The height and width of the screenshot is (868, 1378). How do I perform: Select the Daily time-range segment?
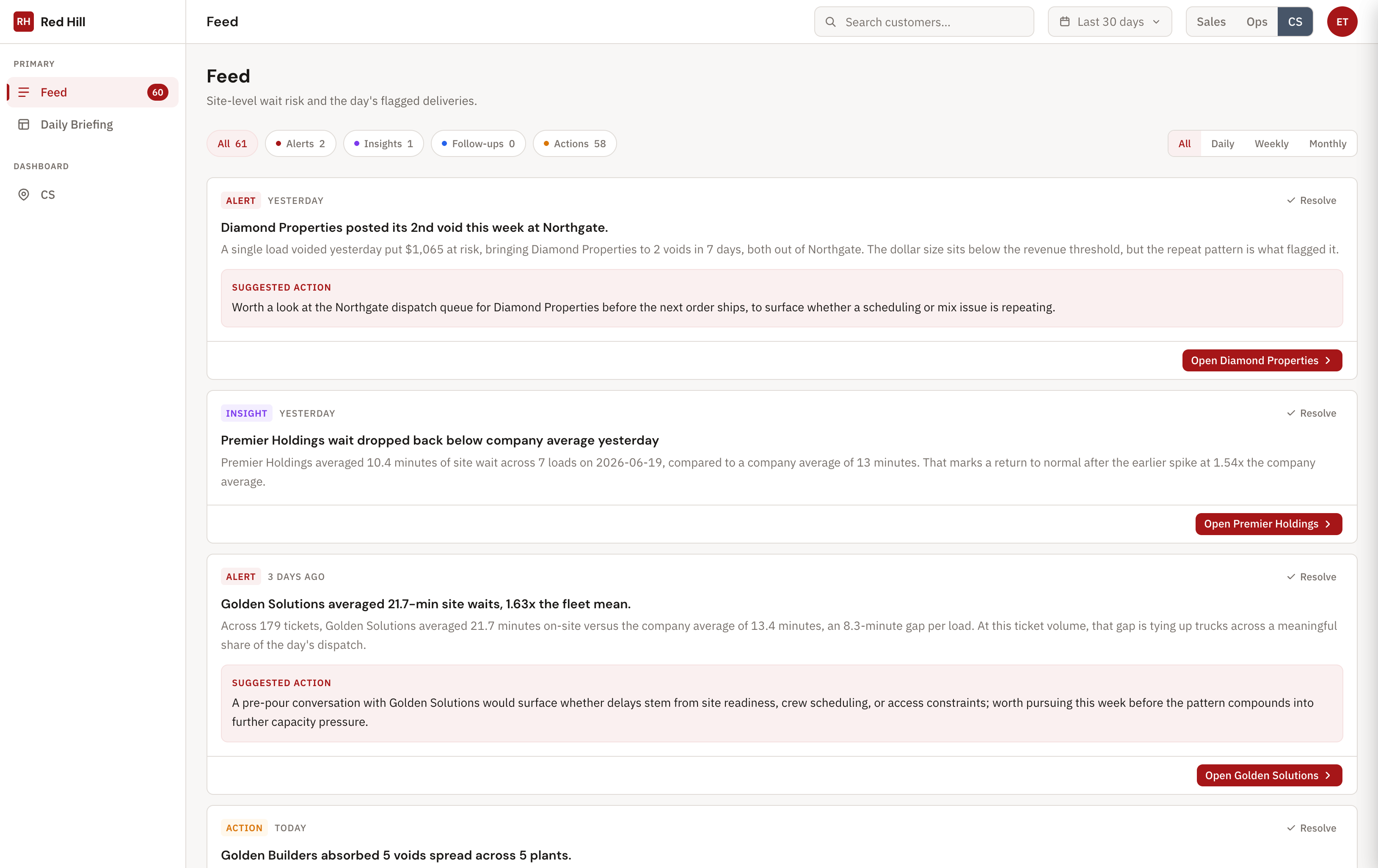tap(1222, 143)
